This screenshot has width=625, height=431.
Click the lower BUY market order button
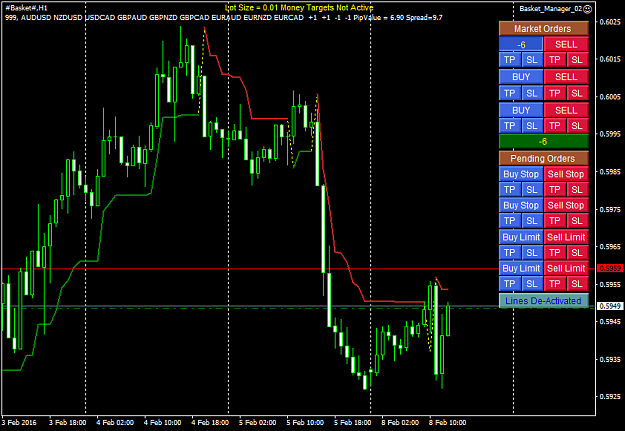click(x=521, y=110)
